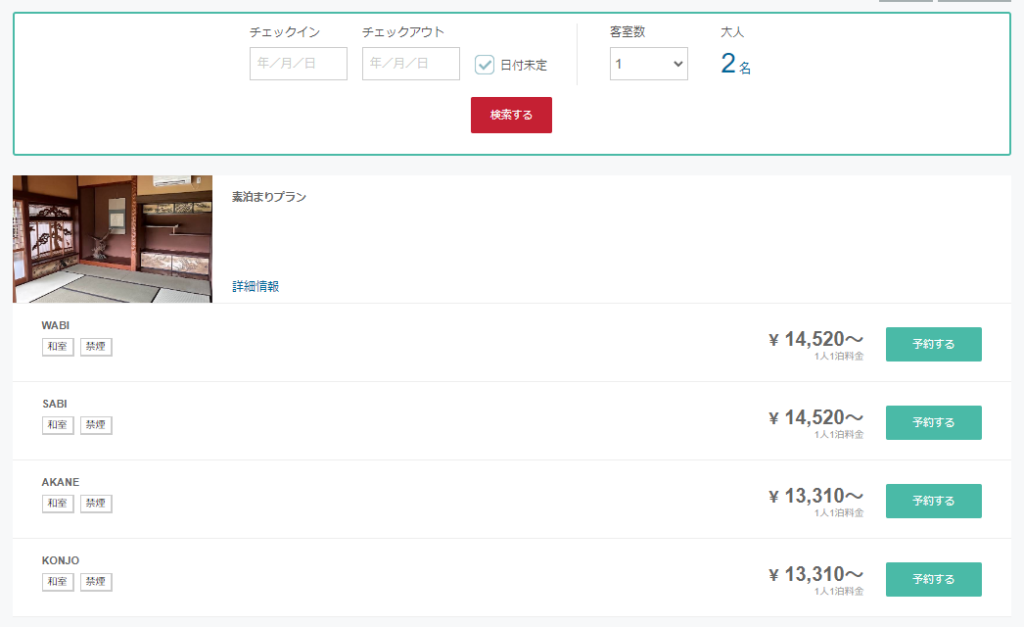Click the AKANE room name
Image resolution: width=1024 pixels, height=627 pixels.
60,482
